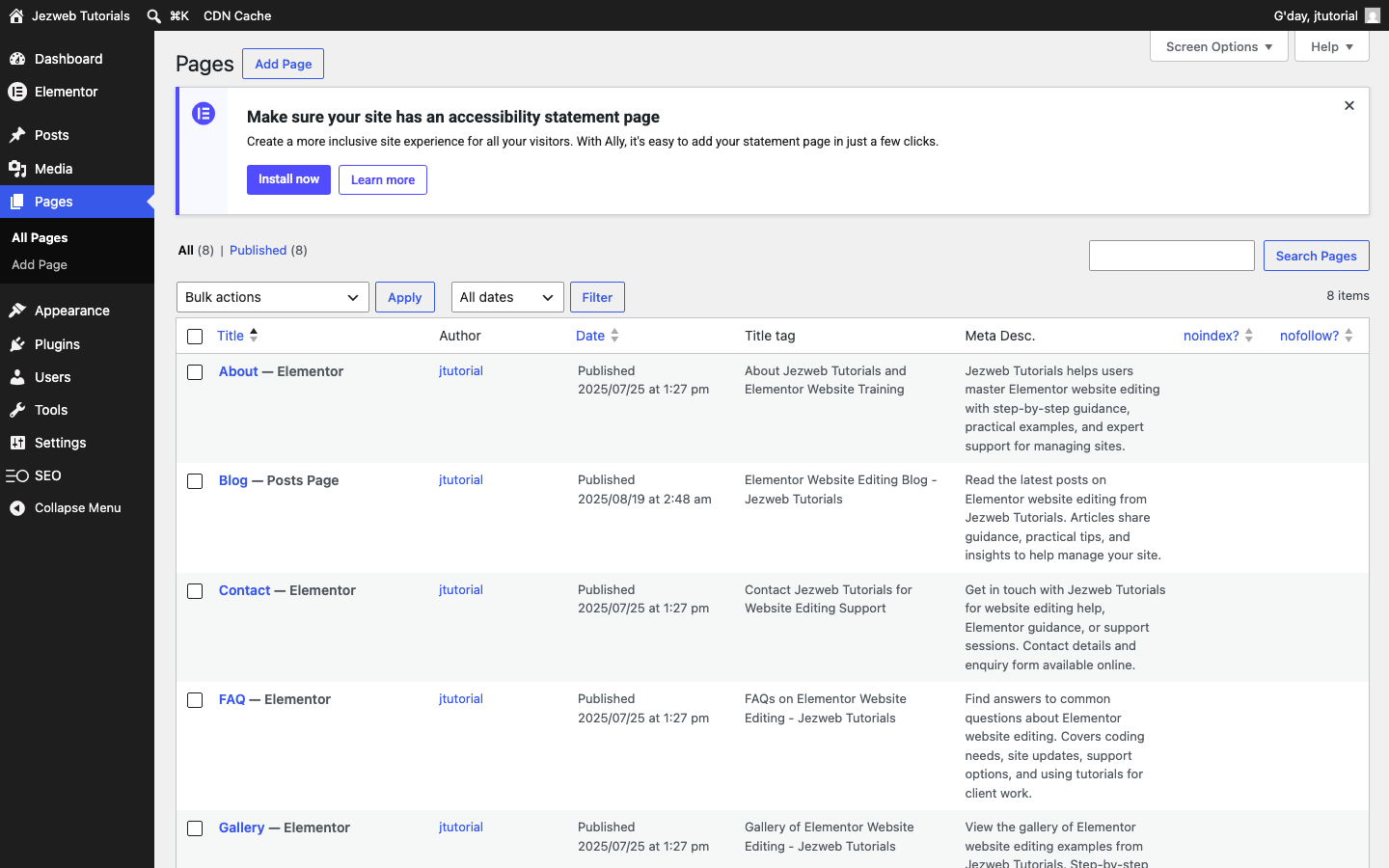This screenshot has width=1389, height=868.
Task: Click the SEO menu icon
Action: point(17,475)
